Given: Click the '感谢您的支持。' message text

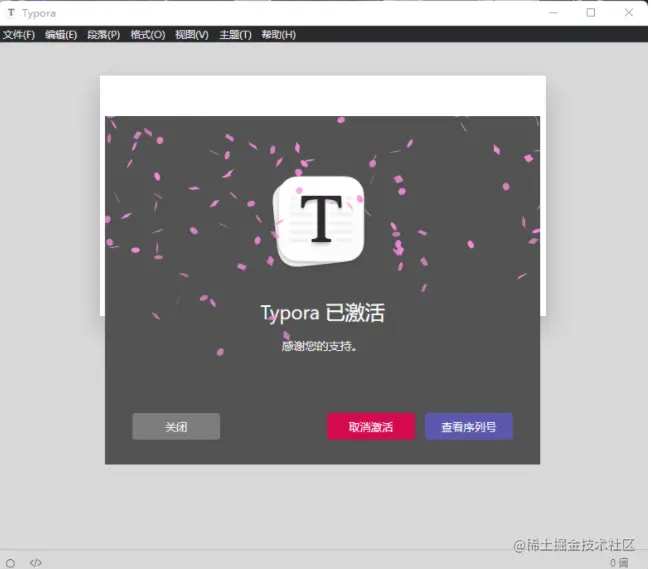Looking at the screenshot, I should [319, 346].
